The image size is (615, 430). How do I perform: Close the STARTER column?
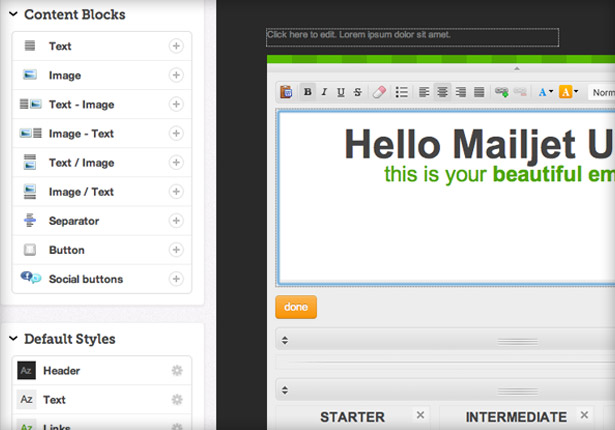click(x=420, y=415)
